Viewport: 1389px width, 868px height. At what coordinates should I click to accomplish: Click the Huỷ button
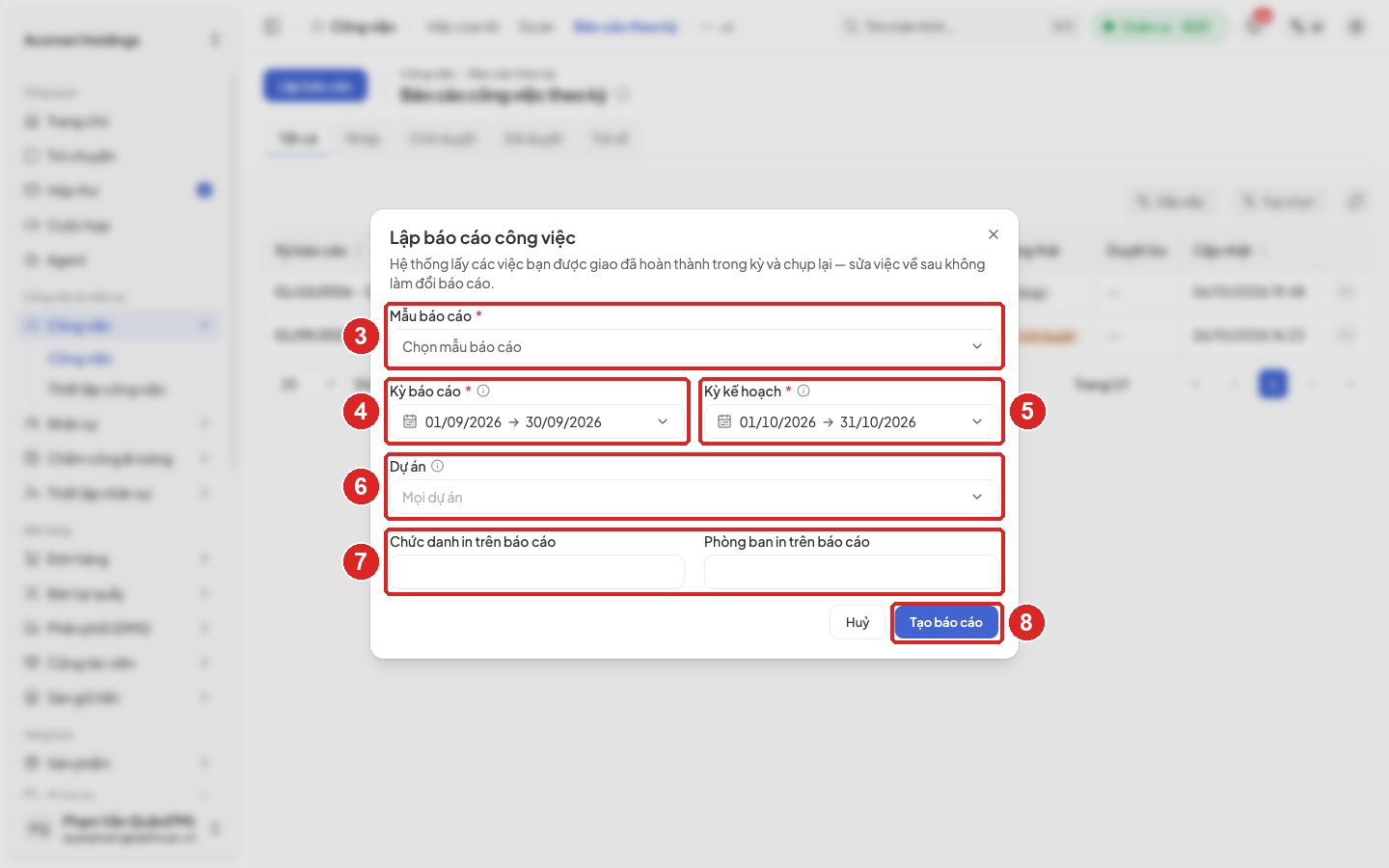click(858, 622)
